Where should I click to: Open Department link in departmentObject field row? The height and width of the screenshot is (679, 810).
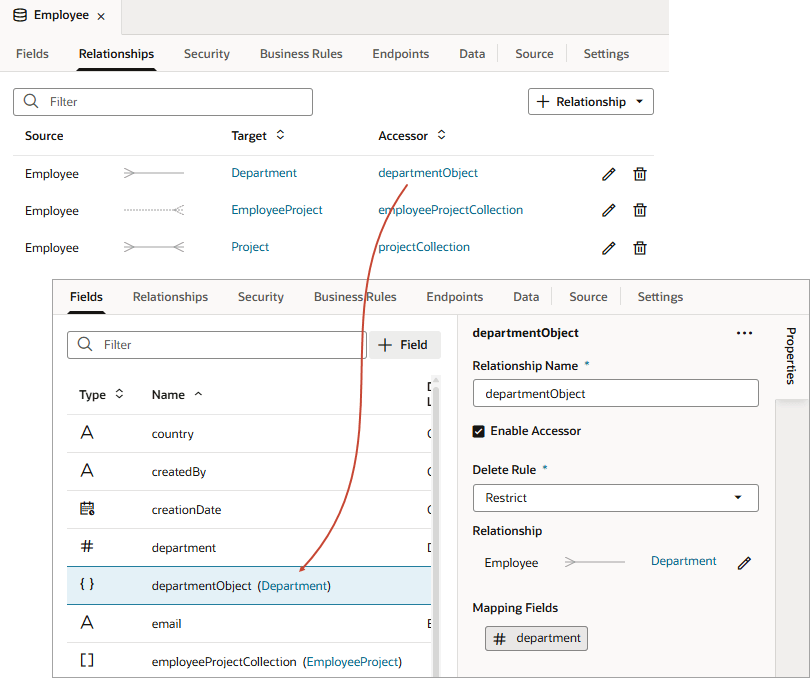click(294, 585)
